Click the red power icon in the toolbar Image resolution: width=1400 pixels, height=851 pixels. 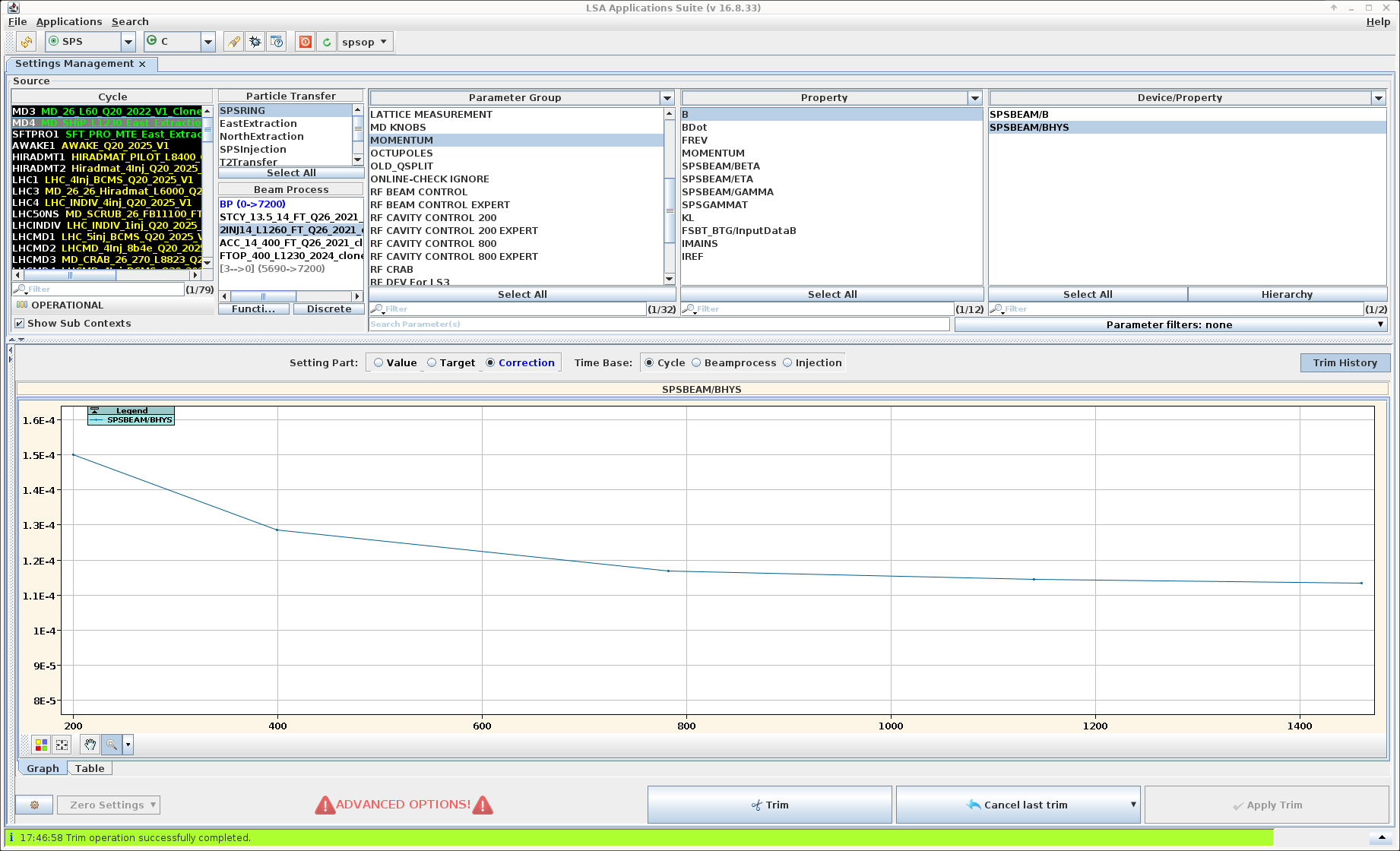click(x=305, y=42)
